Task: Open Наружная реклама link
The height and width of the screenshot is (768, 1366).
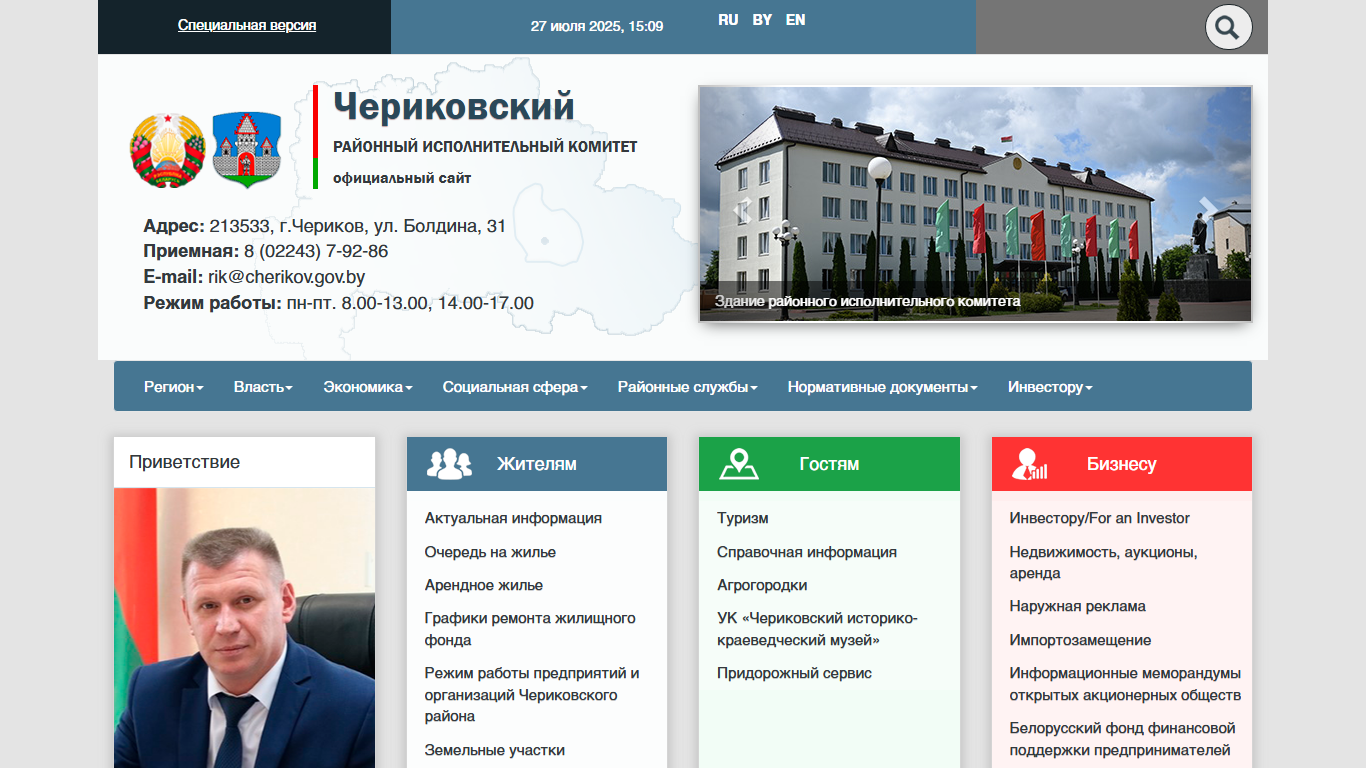Action: tap(1078, 606)
